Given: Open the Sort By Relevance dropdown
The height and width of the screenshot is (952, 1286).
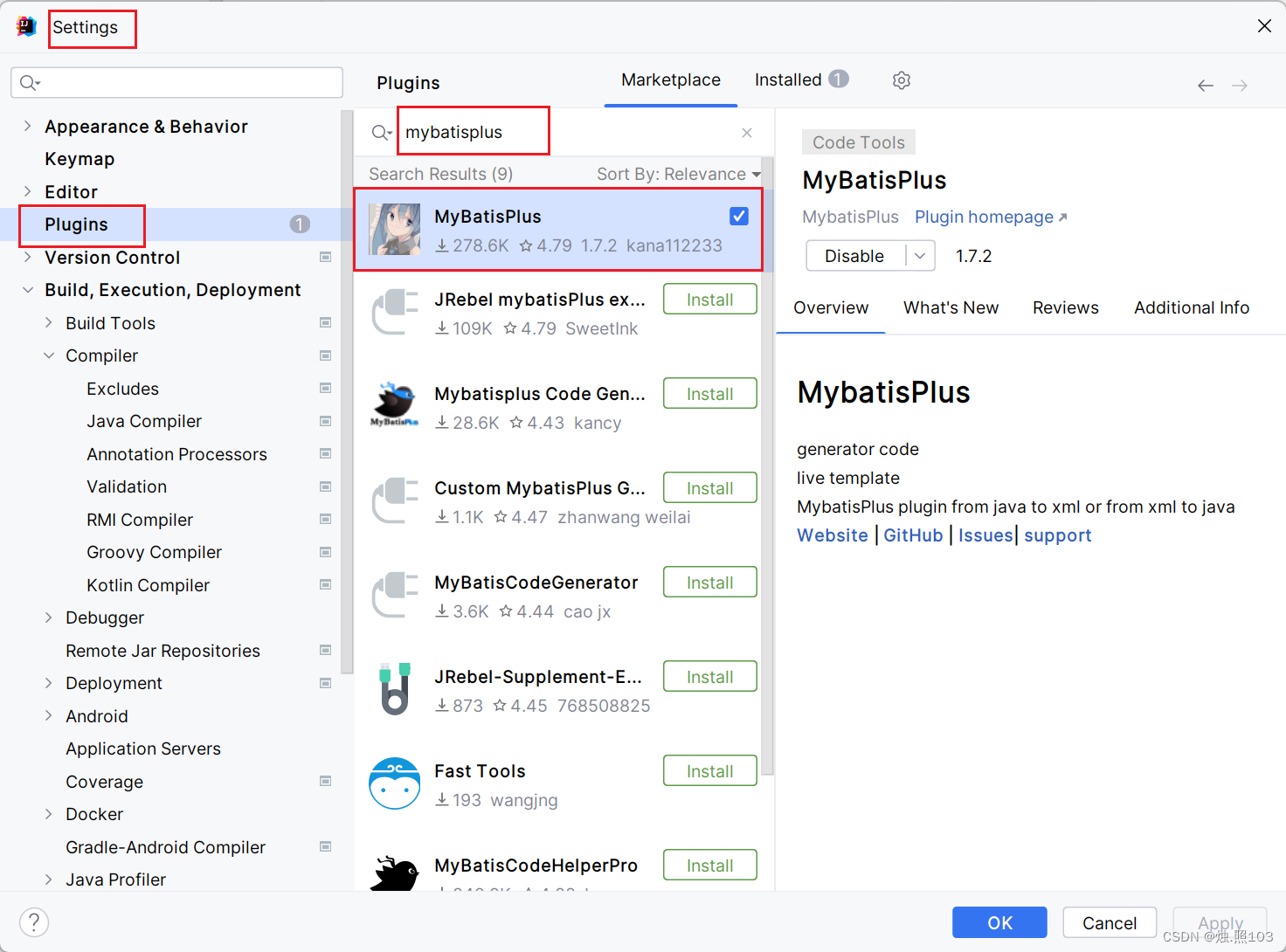Looking at the screenshot, I should 679,174.
